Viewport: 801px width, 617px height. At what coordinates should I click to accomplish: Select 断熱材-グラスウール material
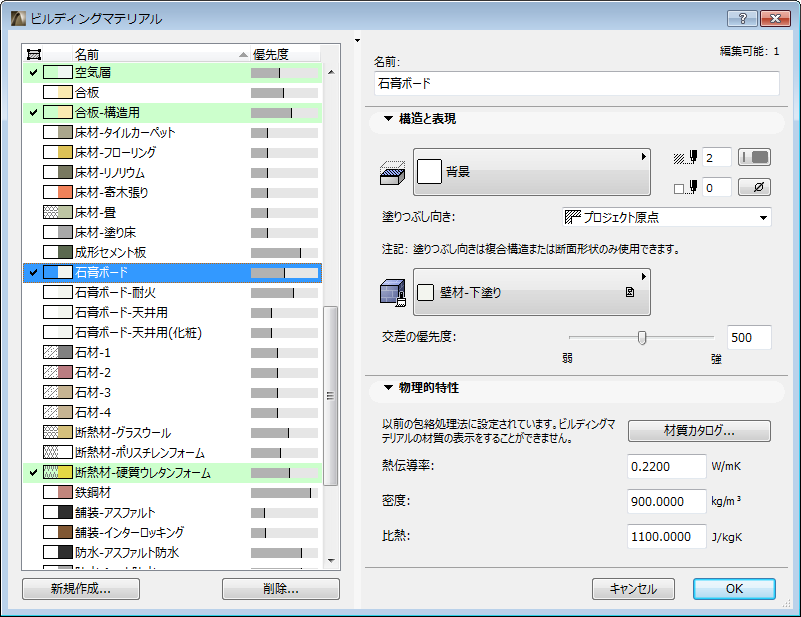click(x=173, y=433)
